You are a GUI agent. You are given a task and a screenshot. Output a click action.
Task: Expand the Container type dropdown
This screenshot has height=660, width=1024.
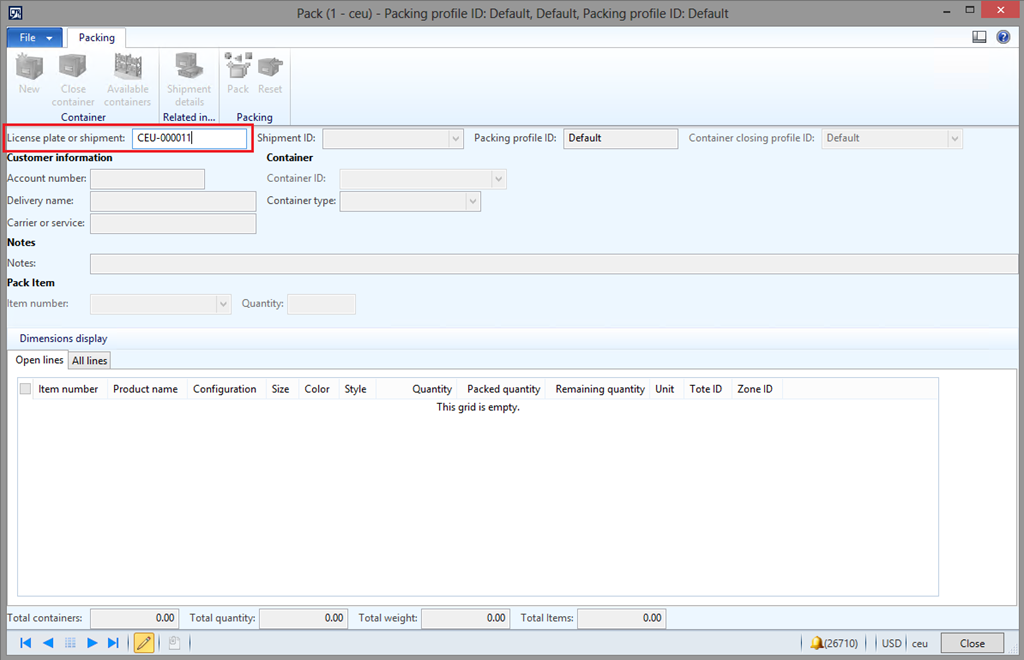coord(473,201)
